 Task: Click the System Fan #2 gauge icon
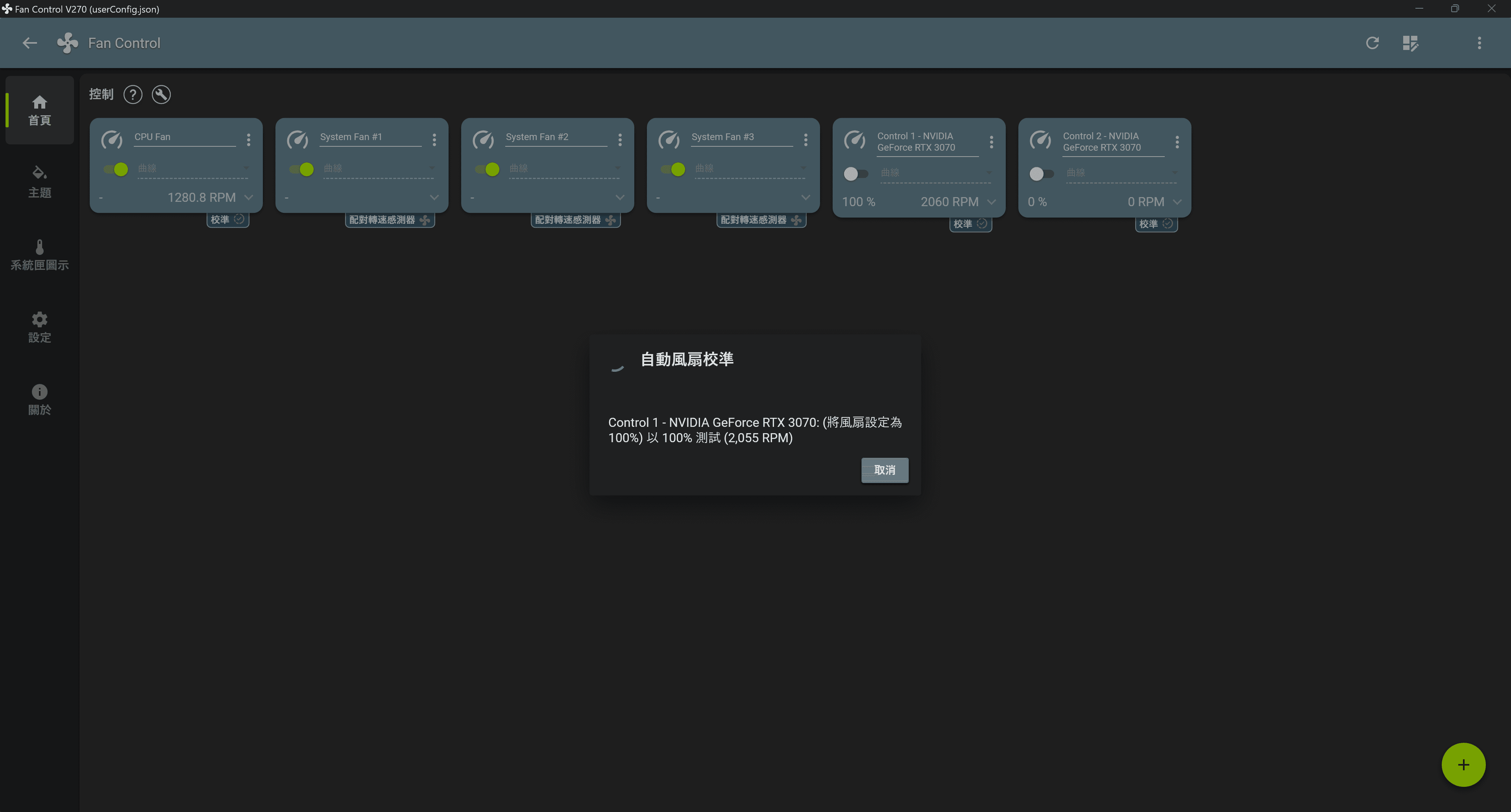[x=483, y=140]
